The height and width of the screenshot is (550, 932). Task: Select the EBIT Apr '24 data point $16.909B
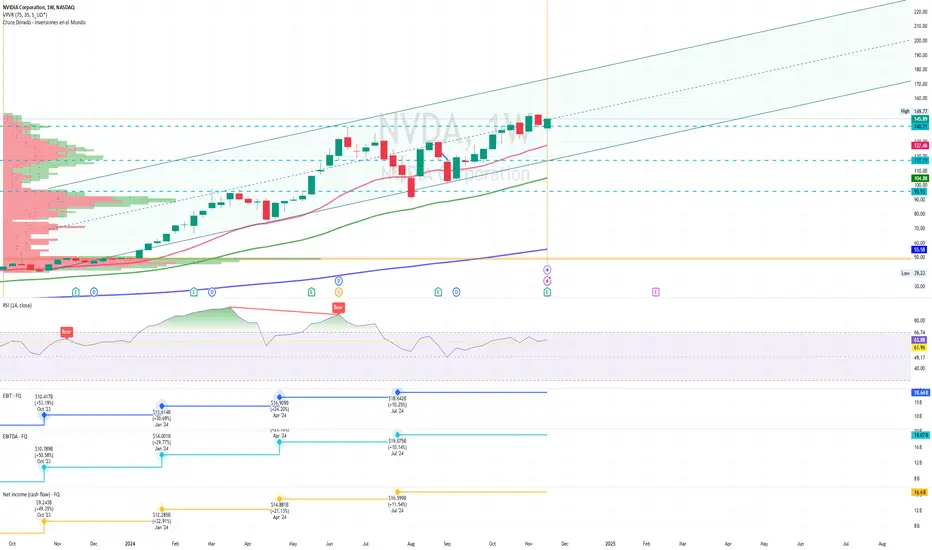(279, 397)
